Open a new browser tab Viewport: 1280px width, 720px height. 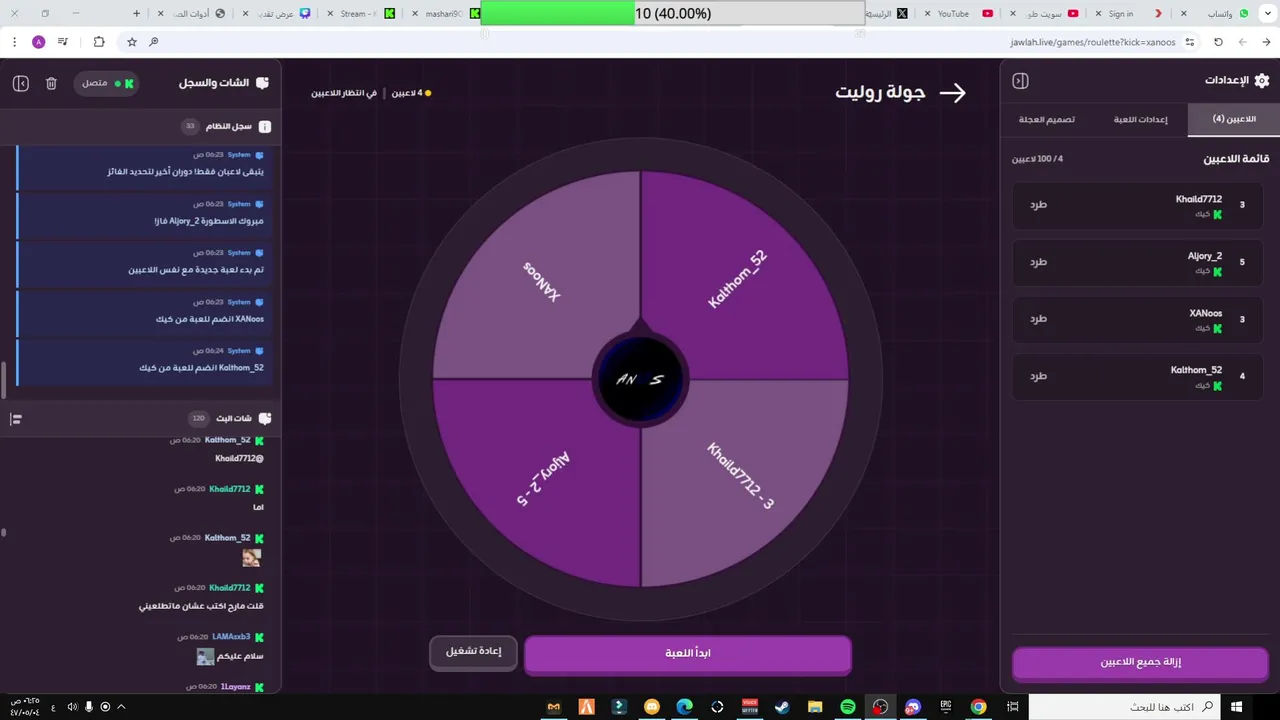[137, 13]
